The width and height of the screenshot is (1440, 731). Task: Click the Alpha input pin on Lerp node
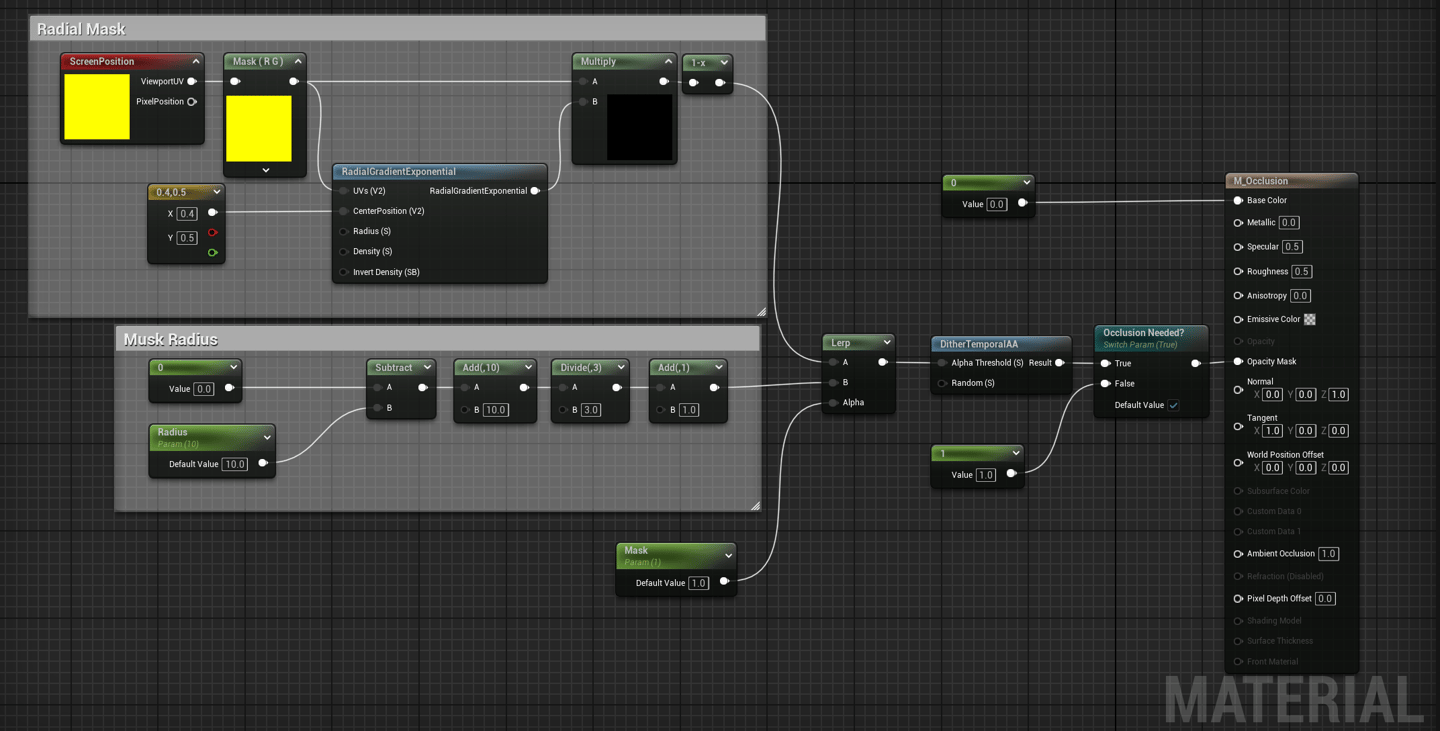click(x=833, y=402)
